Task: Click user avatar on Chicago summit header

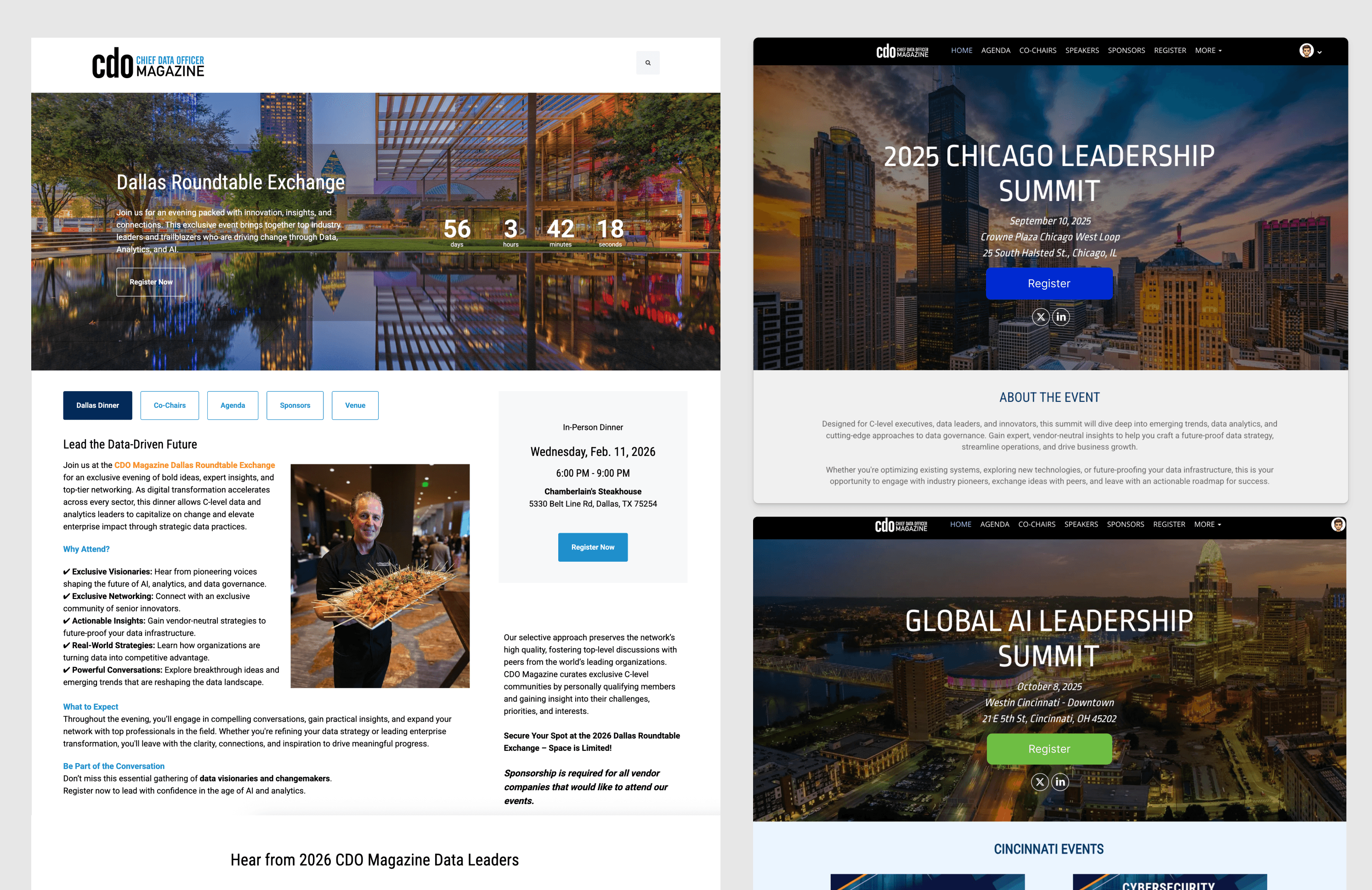Action: click(1306, 51)
